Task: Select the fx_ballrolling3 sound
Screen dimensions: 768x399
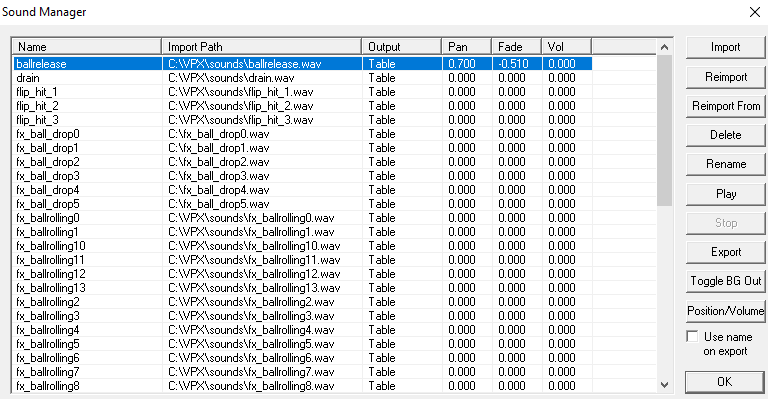Action: pyautogui.click(x=303, y=316)
